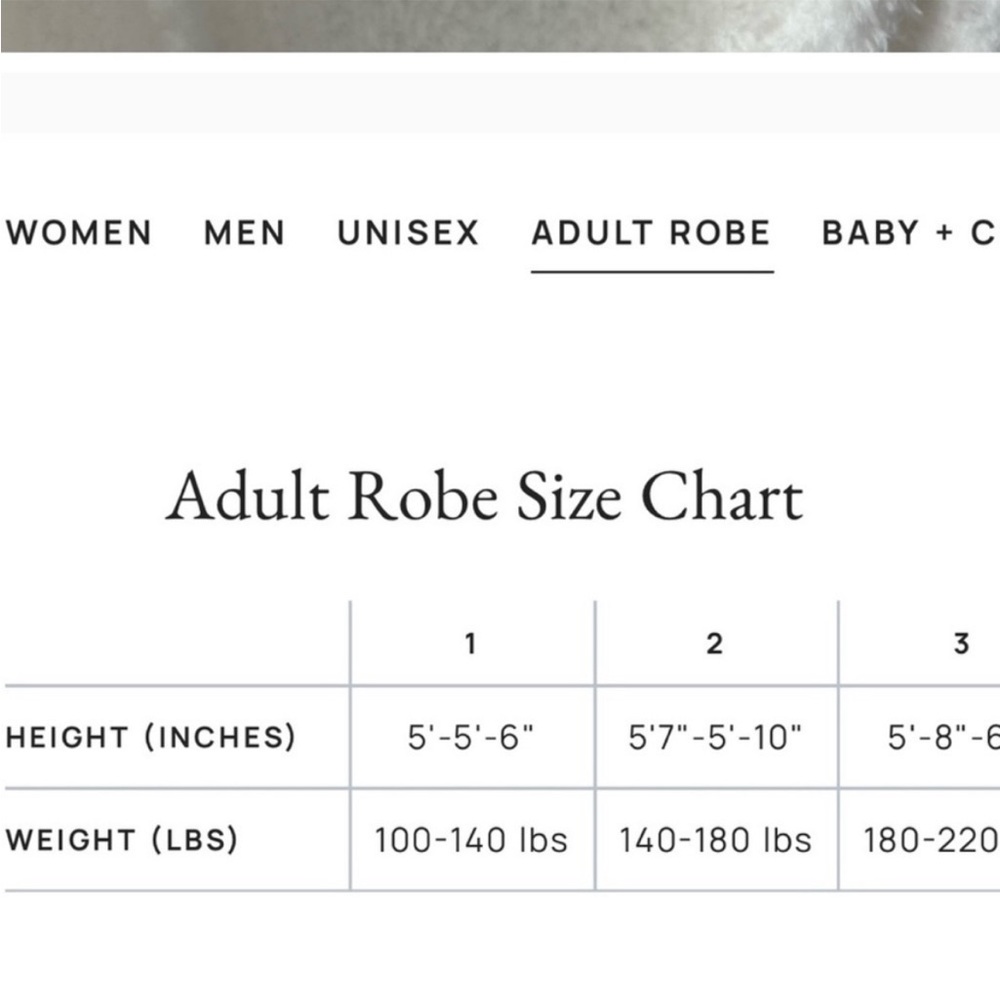
Task: Select the size 2 column header
Action: tap(714, 643)
